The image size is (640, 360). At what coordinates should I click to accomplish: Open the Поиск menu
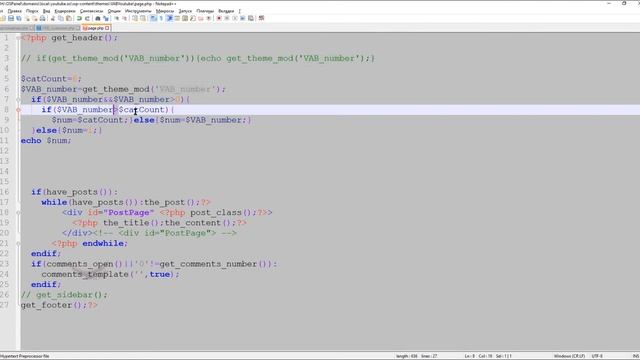[x=32, y=11]
